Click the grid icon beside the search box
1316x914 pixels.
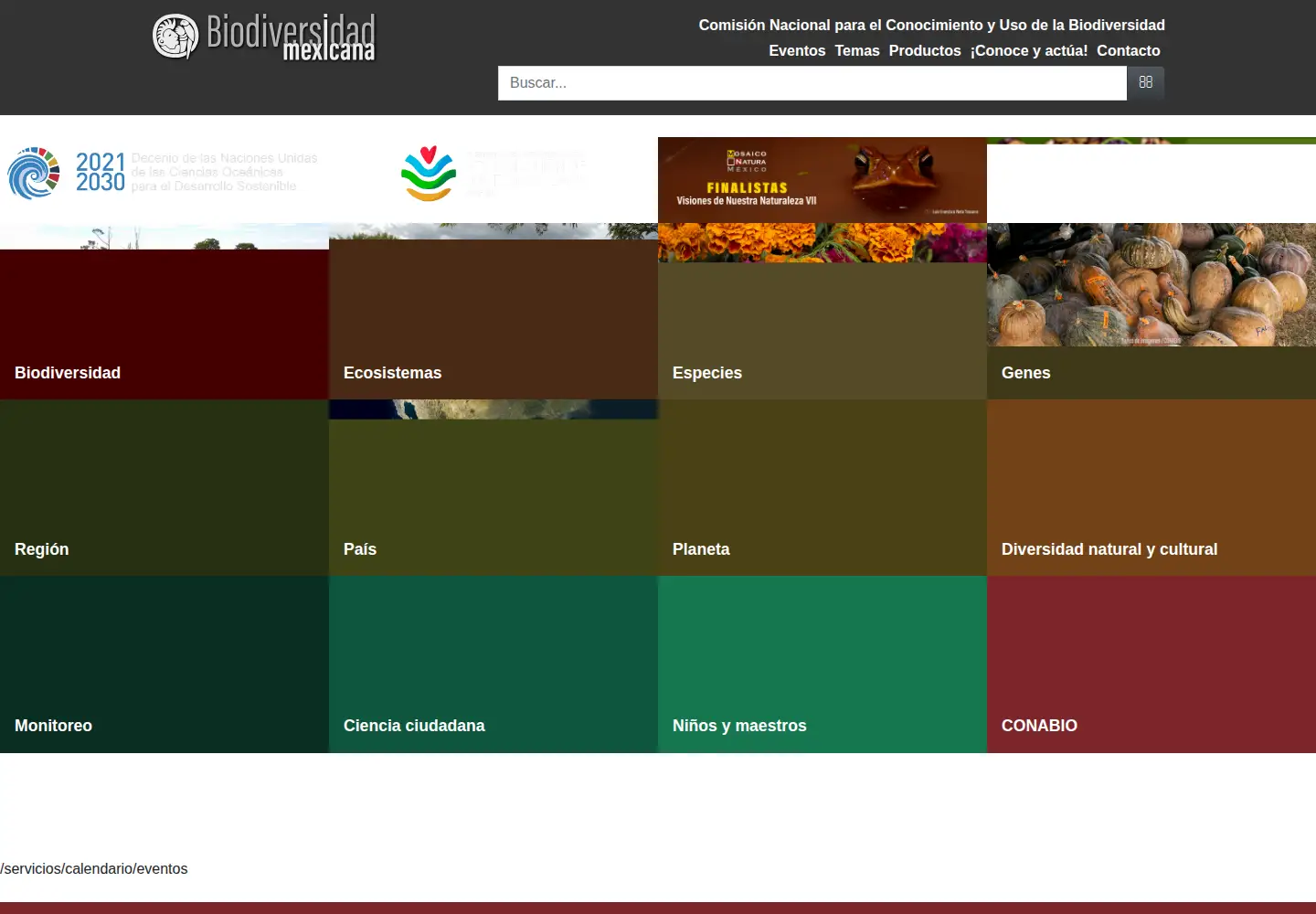pyautogui.click(x=1146, y=82)
